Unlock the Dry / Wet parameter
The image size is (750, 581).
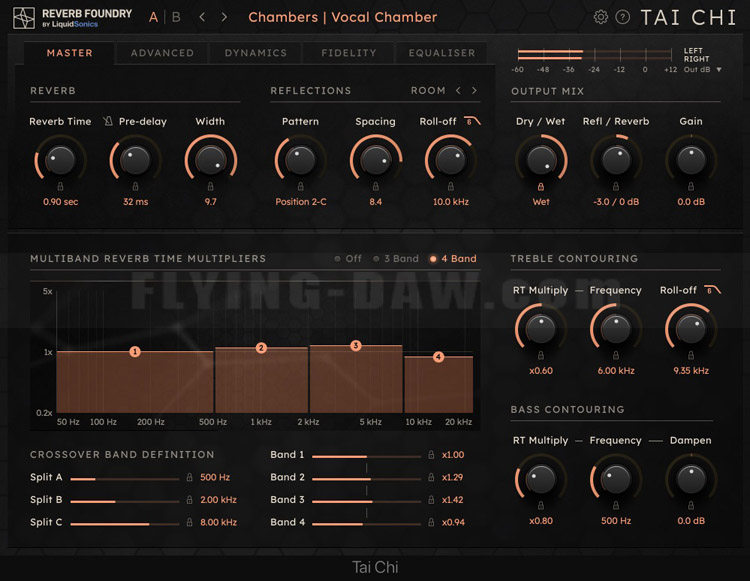click(541, 186)
